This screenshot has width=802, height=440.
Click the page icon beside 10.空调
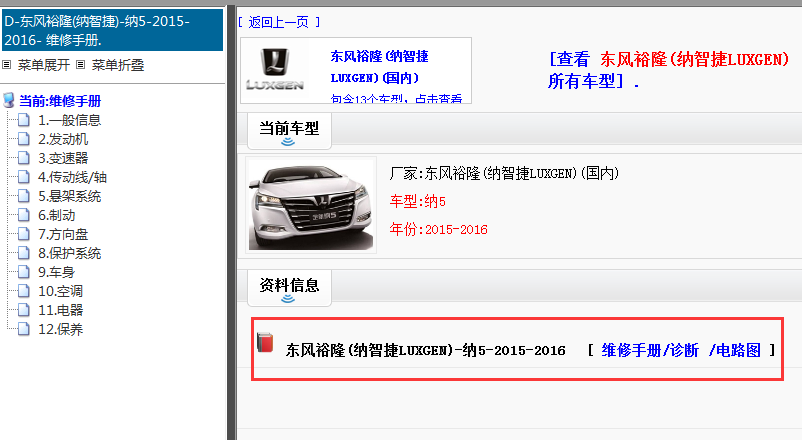[24, 291]
